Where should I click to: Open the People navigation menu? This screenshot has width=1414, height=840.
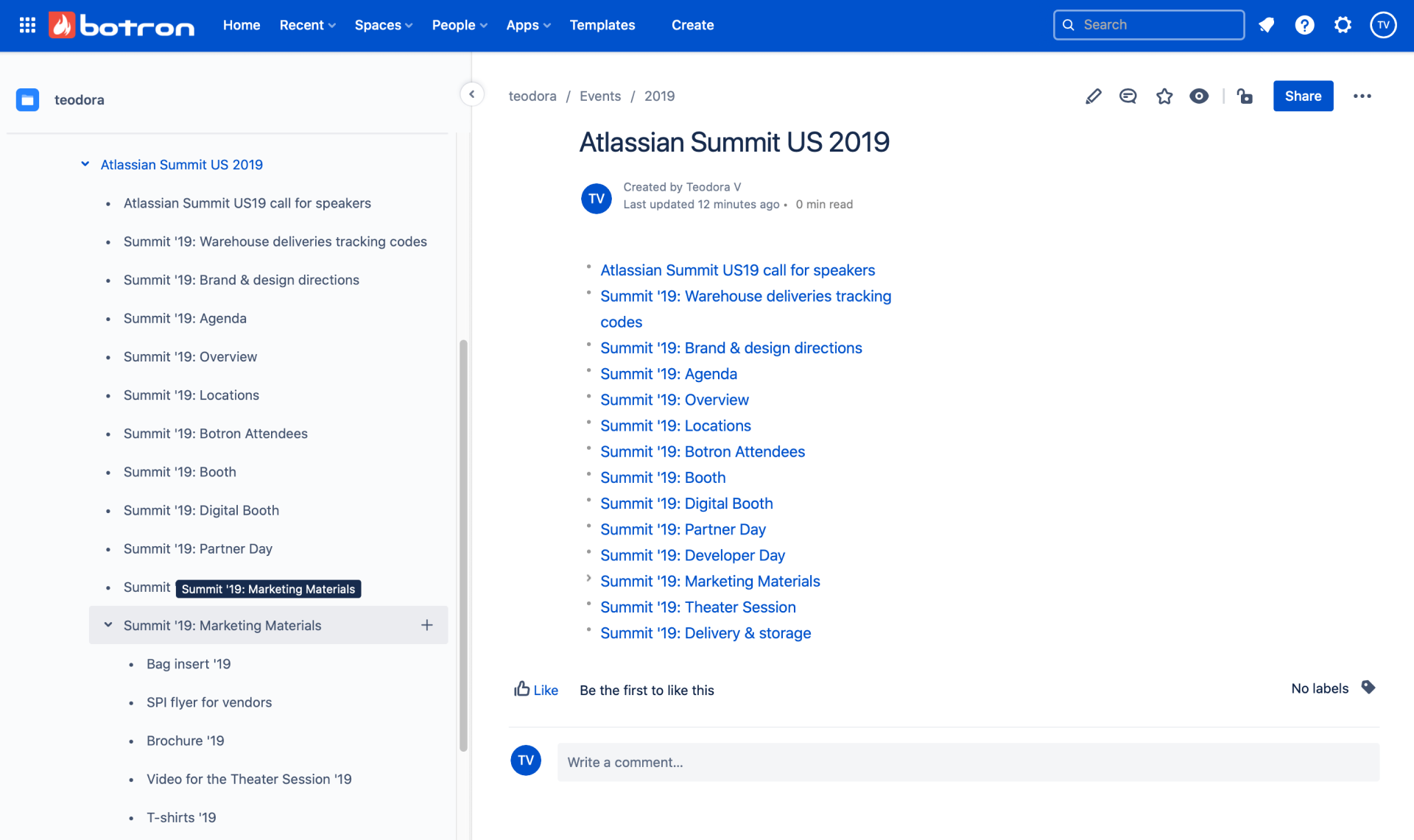coord(459,25)
